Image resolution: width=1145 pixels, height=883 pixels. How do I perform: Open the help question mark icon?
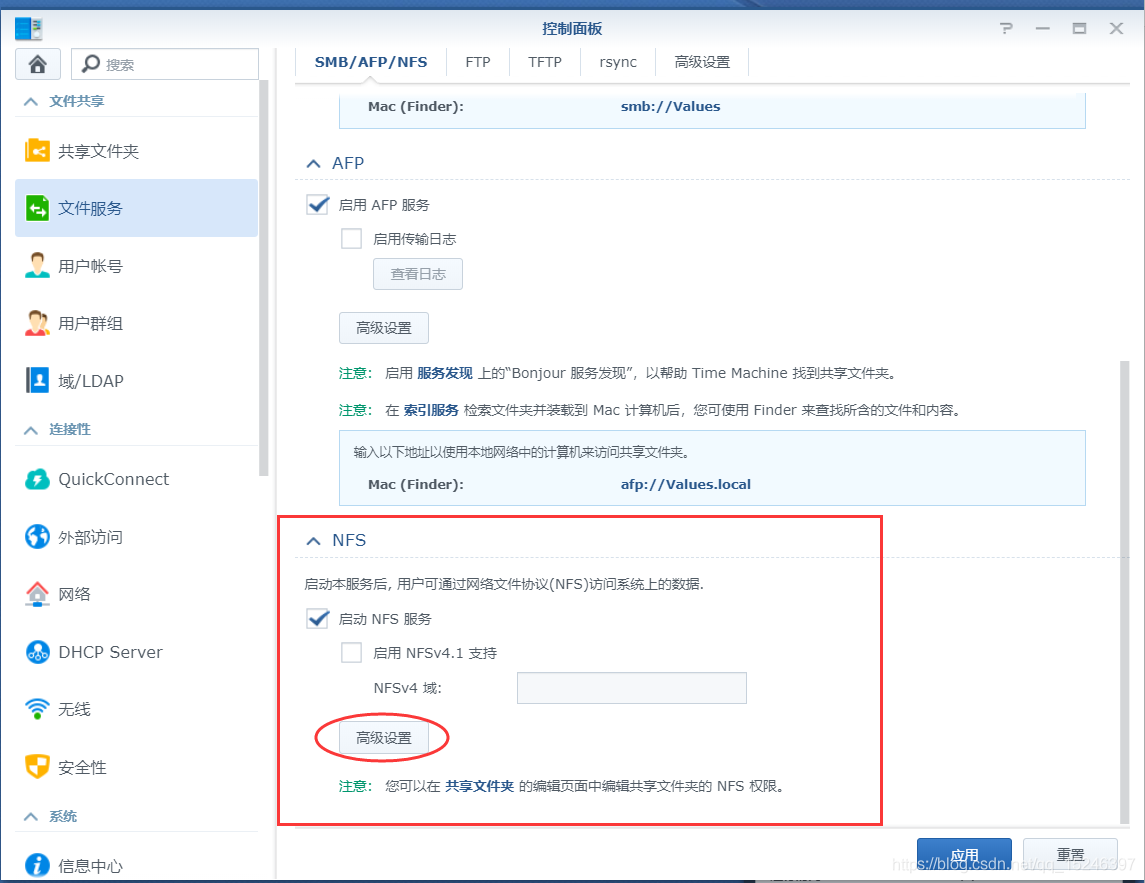(x=1006, y=28)
